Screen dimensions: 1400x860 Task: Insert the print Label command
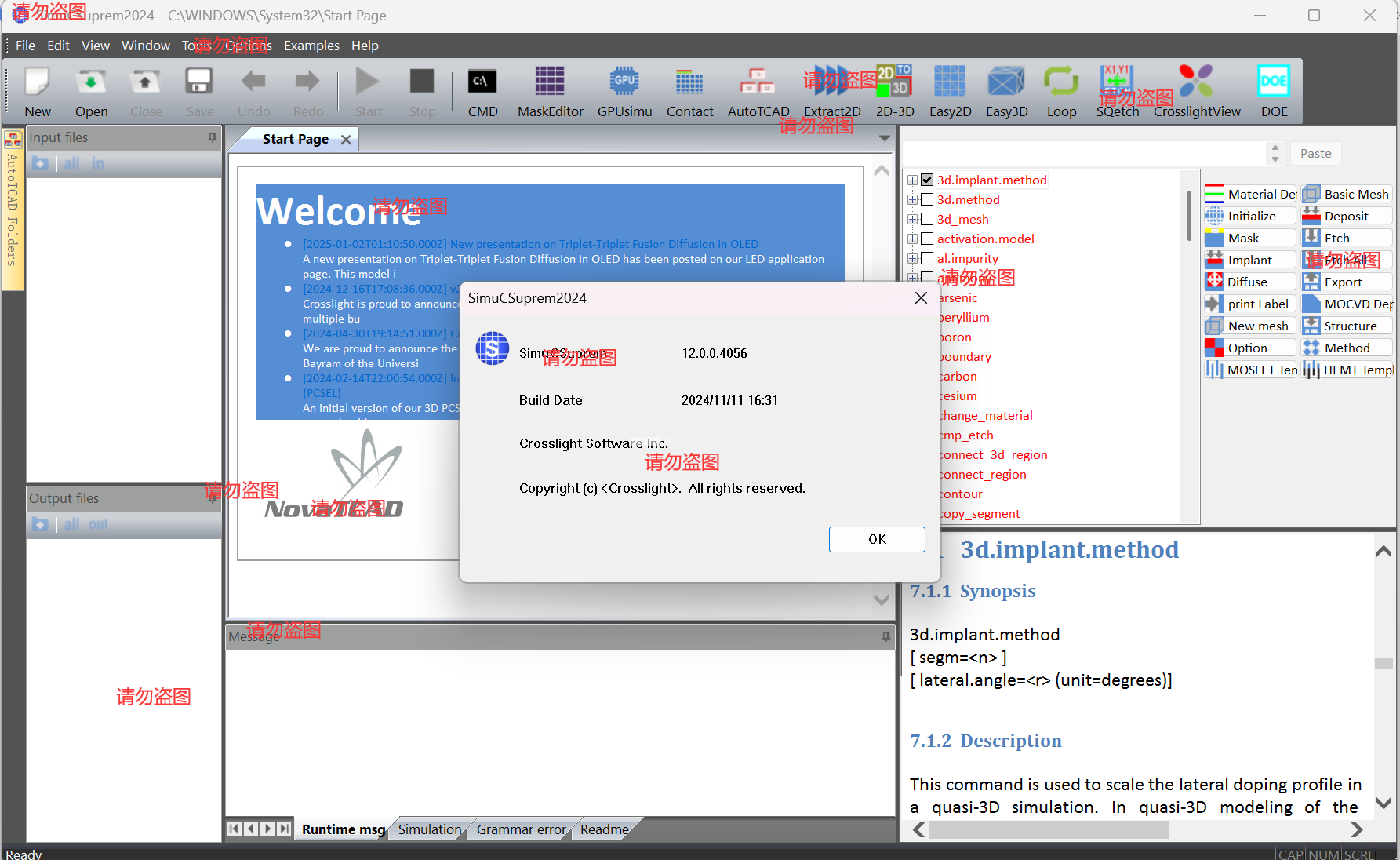[x=1250, y=304]
